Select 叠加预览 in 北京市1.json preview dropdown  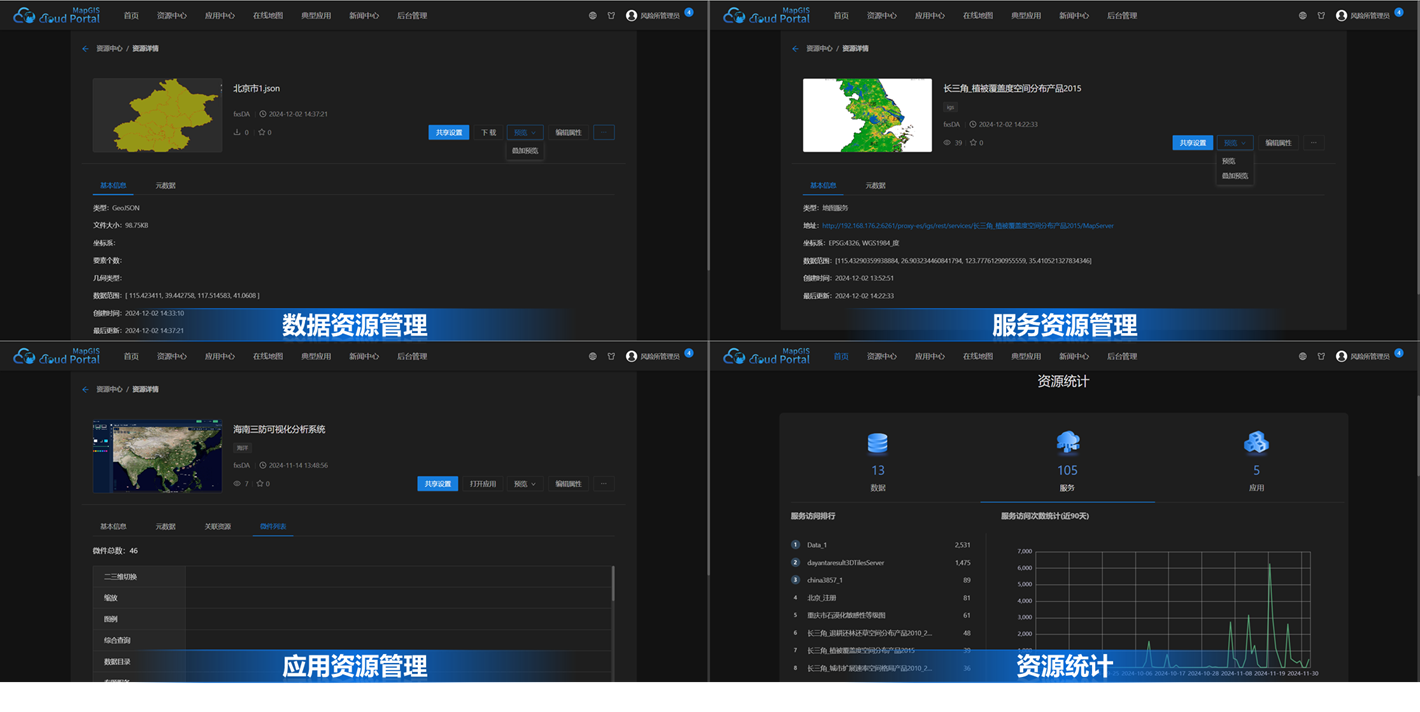[525, 151]
